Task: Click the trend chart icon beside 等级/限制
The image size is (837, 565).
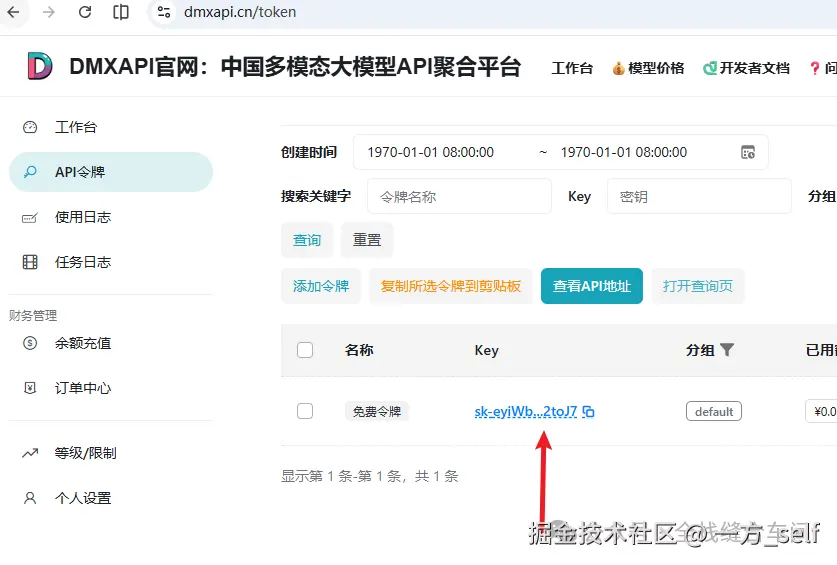Action: (x=30, y=453)
